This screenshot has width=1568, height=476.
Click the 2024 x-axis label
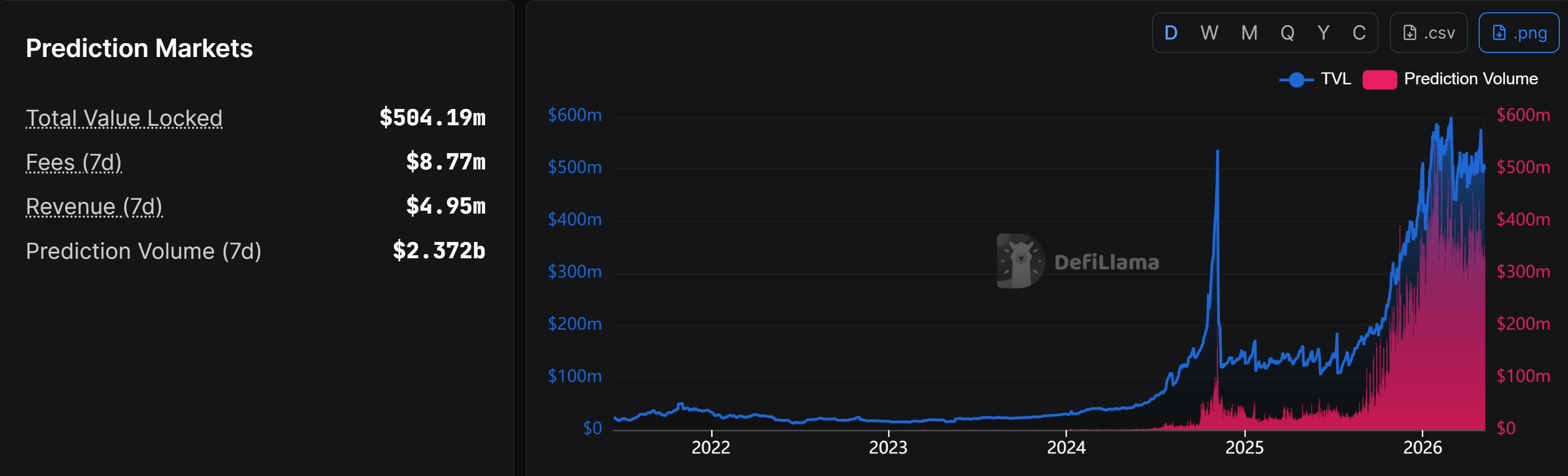(x=1066, y=447)
